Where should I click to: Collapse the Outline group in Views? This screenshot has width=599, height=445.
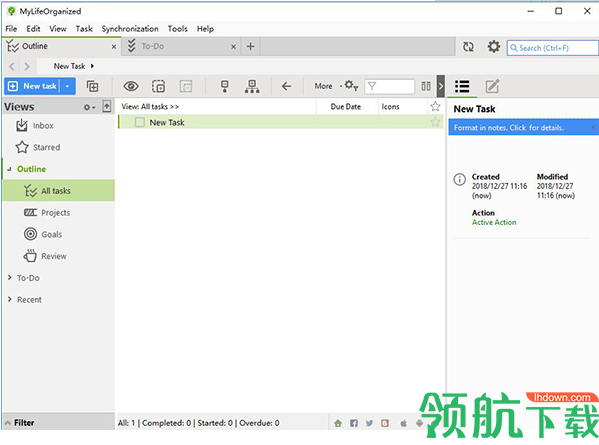pos(9,169)
